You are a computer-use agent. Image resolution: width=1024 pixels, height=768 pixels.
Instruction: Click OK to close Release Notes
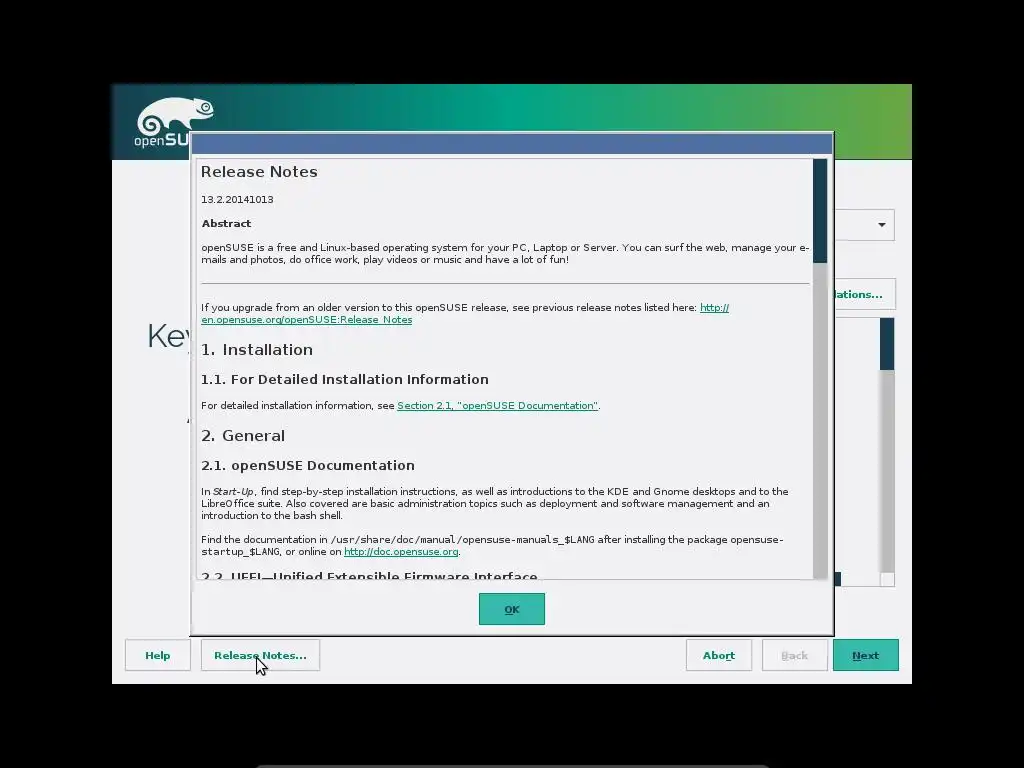[511, 609]
